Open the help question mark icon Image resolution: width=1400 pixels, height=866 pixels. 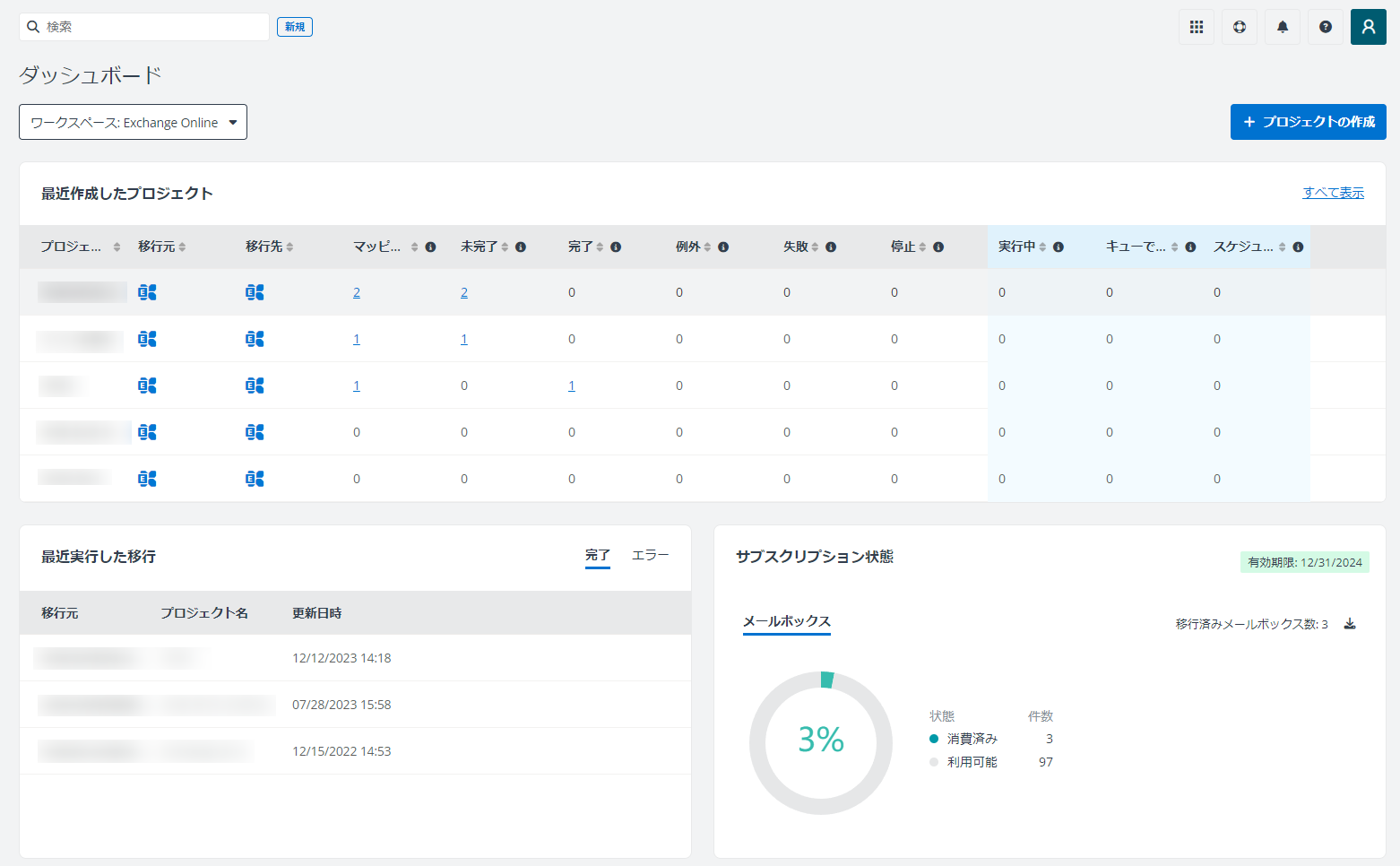[1326, 27]
